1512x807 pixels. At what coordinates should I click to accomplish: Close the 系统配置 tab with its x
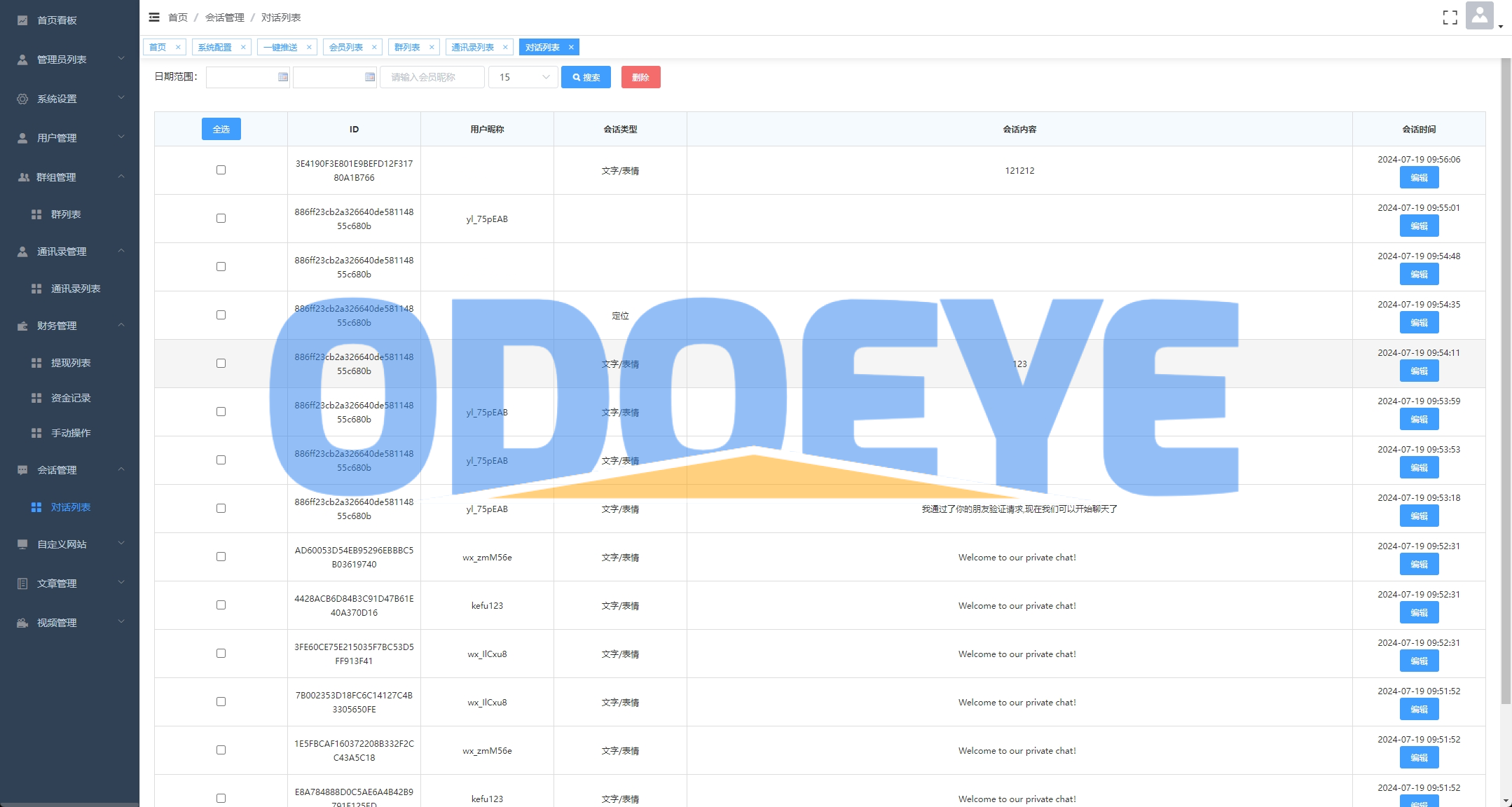tap(243, 48)
